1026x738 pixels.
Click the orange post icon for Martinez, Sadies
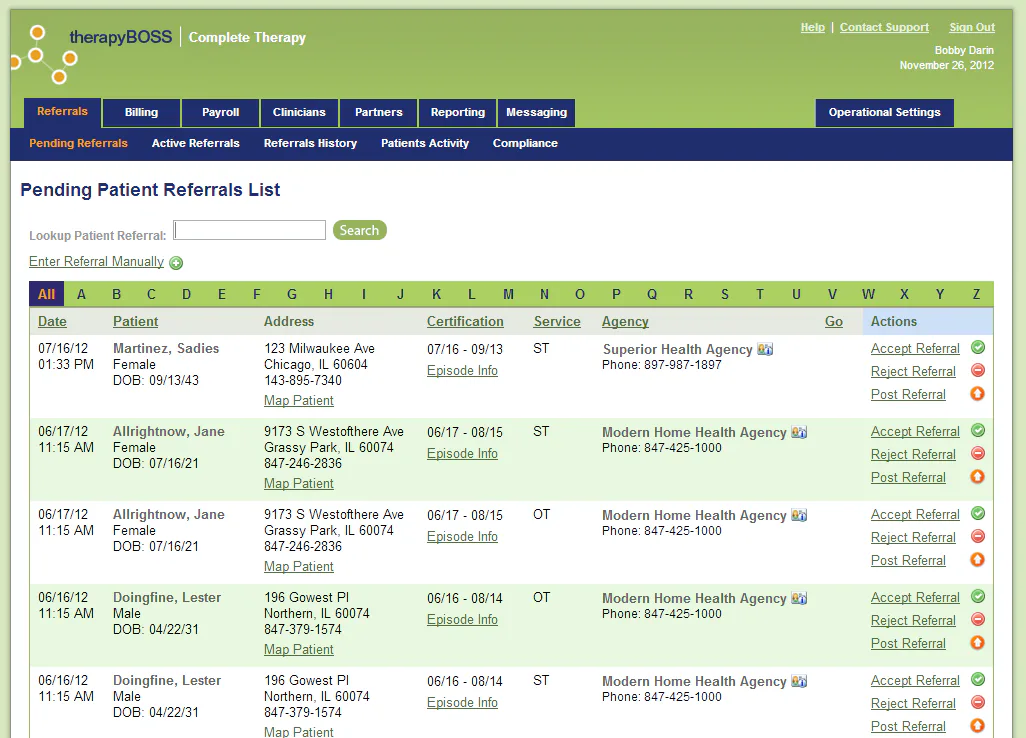[978, 393]
